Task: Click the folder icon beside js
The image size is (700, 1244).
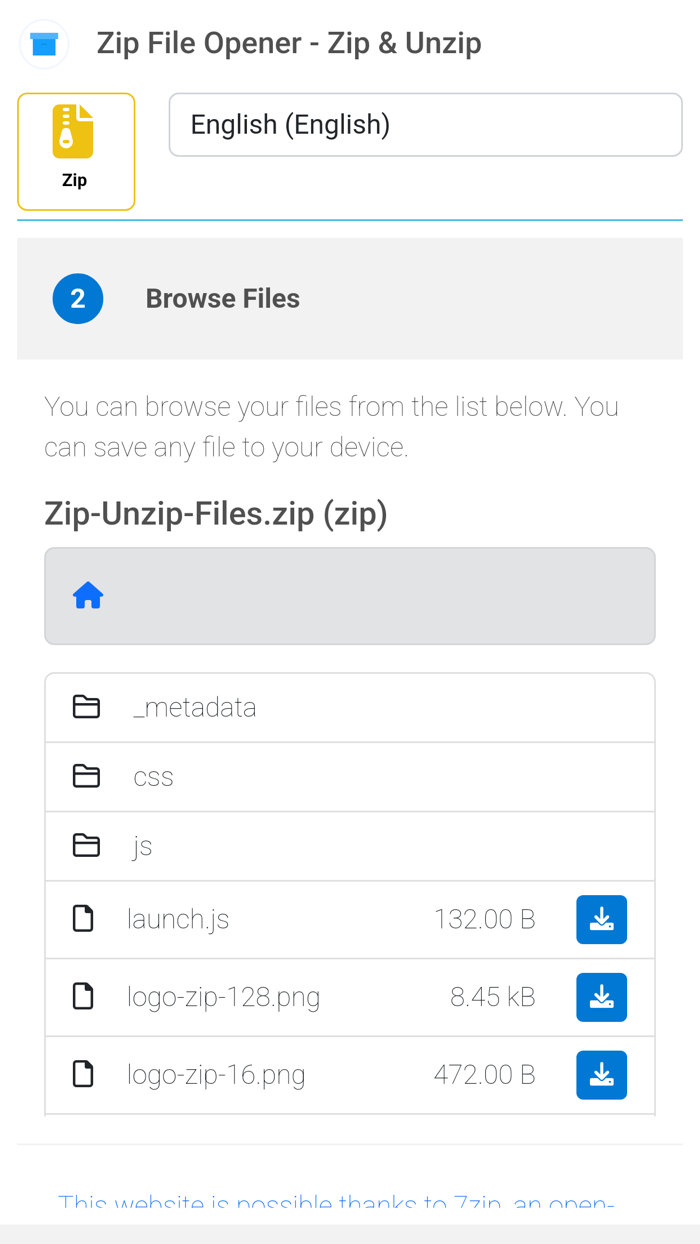Action: 86,845
